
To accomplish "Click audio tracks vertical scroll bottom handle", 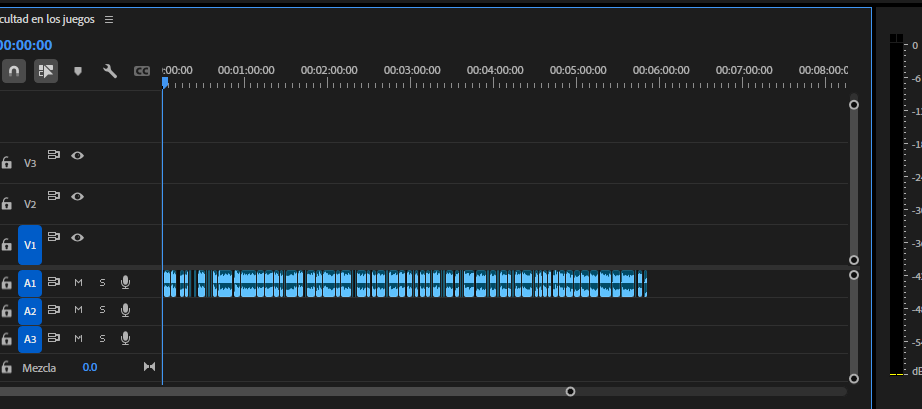I will [x=854, y=379].
